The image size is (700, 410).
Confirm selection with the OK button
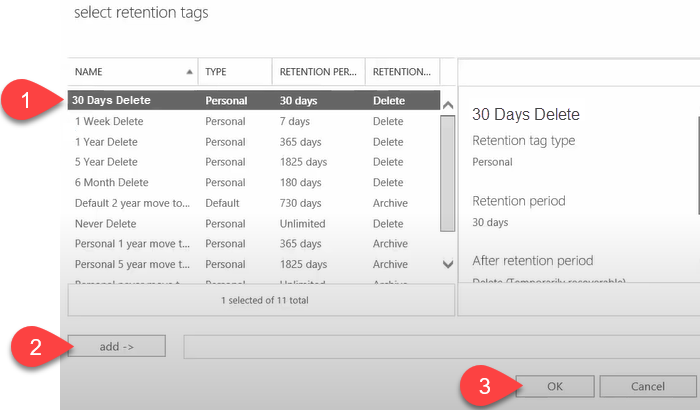coord(557,386)
